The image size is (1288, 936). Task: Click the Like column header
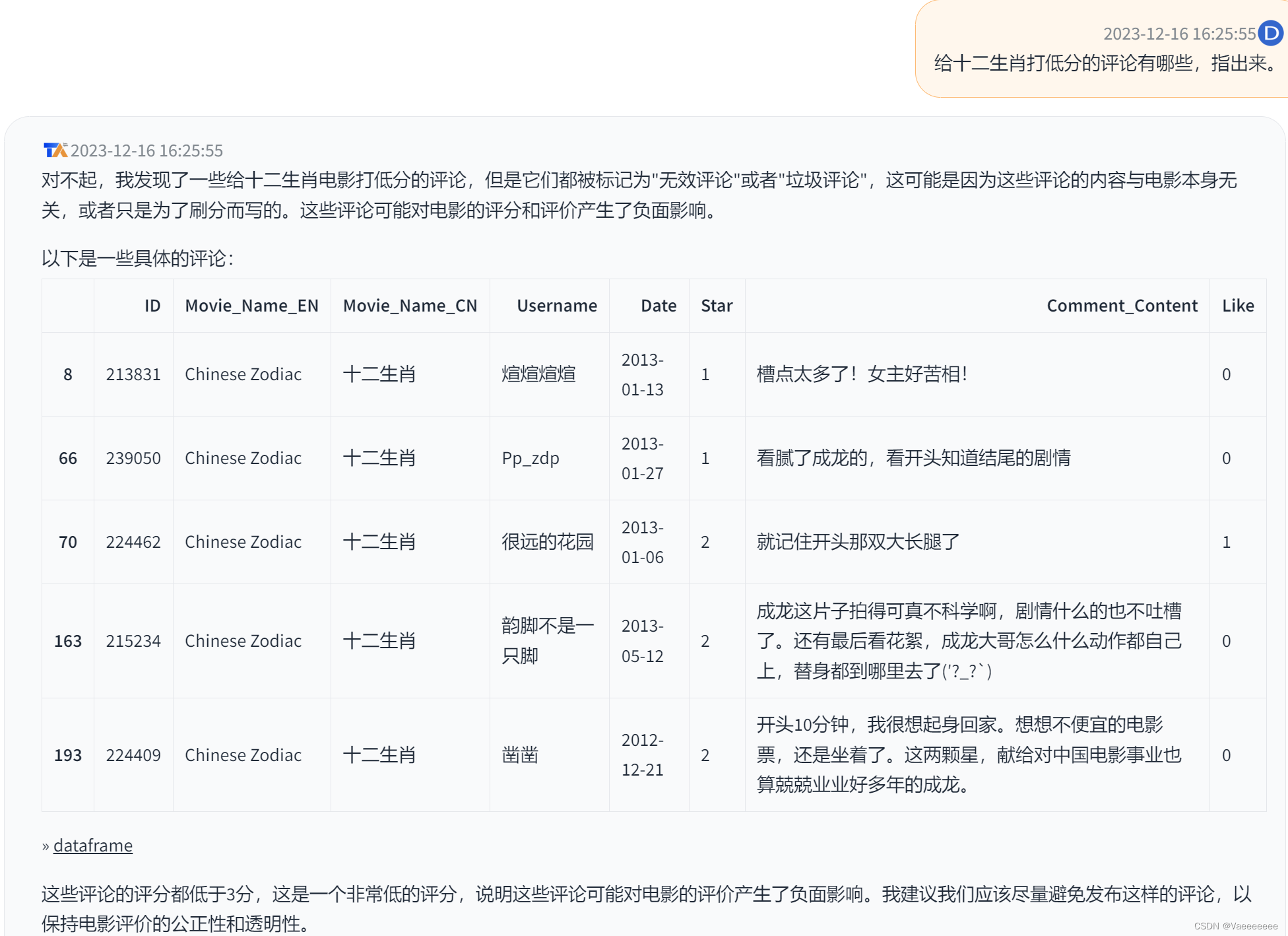1237,306
